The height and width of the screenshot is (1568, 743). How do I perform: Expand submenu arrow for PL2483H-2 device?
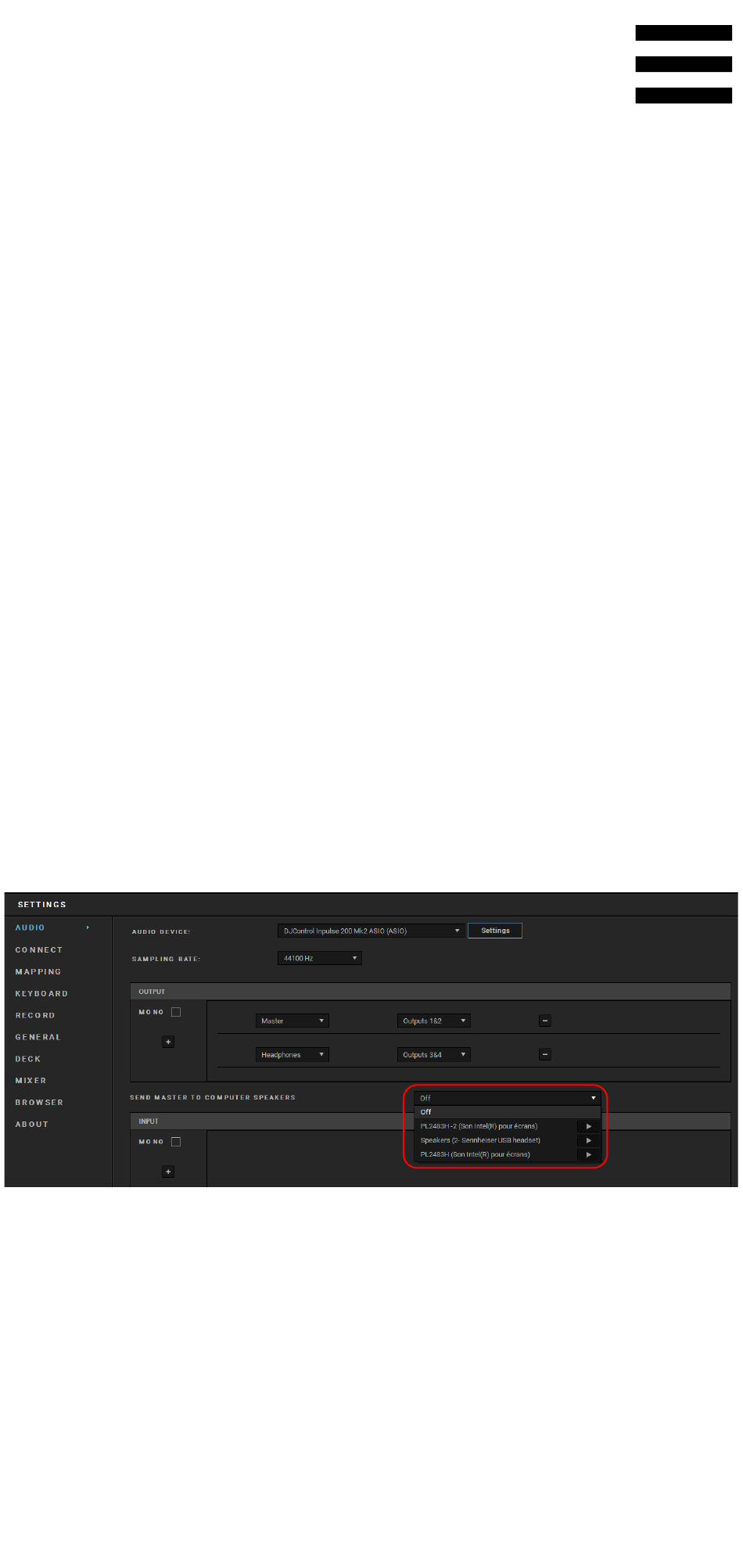[x=588, y=1126]
